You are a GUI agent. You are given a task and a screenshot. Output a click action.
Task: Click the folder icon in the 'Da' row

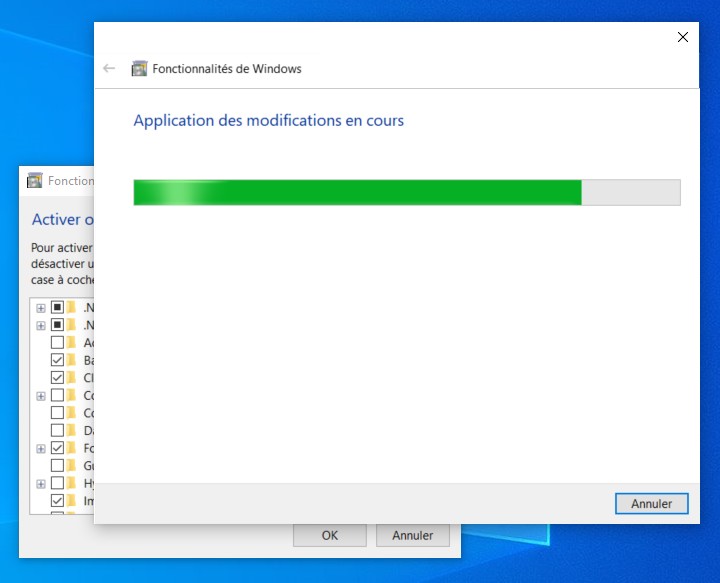tap(71, 430)
